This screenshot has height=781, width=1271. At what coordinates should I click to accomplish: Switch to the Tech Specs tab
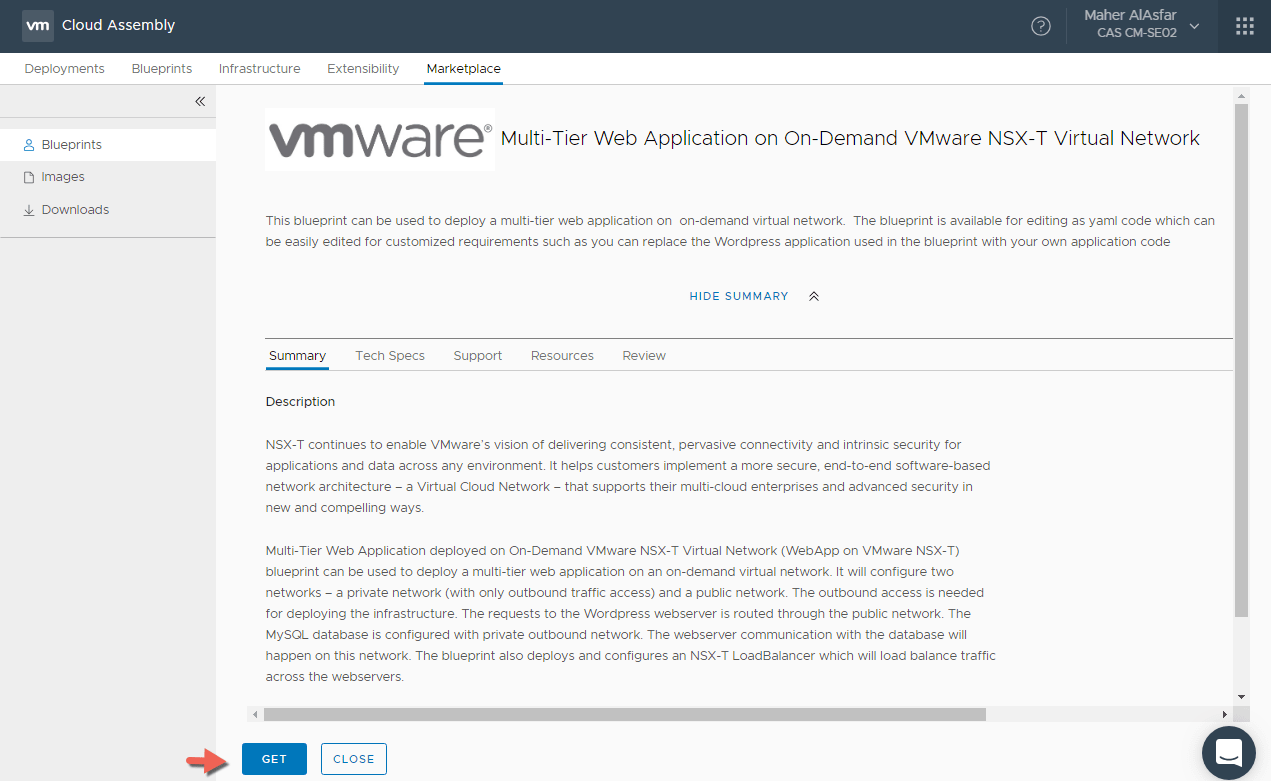(390, 356)
